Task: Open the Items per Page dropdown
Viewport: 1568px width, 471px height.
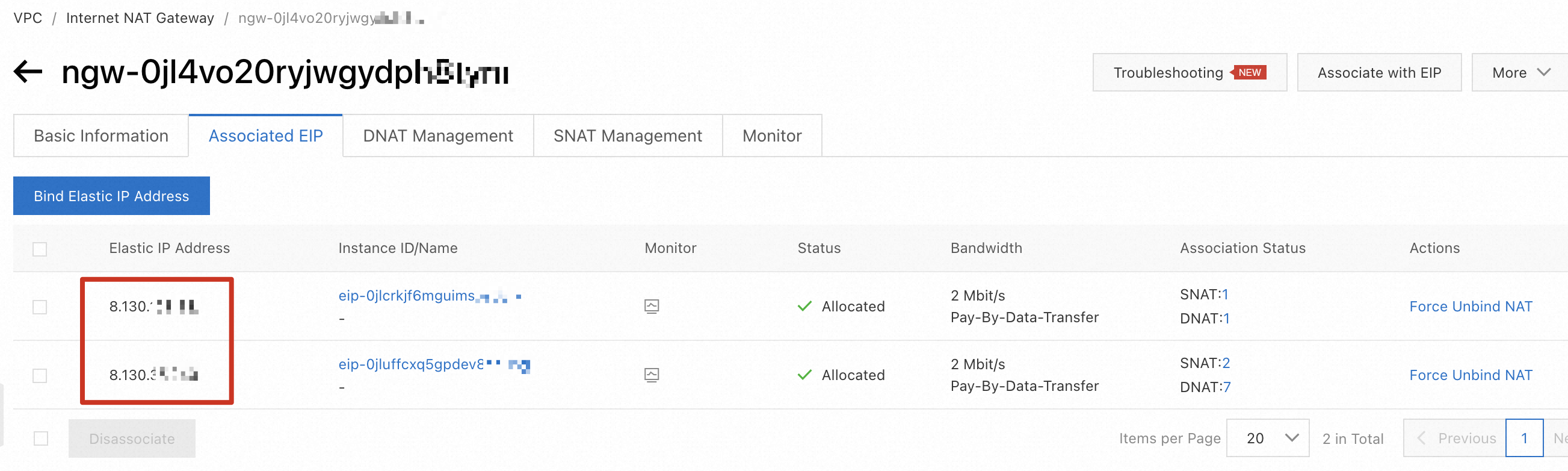Action: click(1267, 438)
